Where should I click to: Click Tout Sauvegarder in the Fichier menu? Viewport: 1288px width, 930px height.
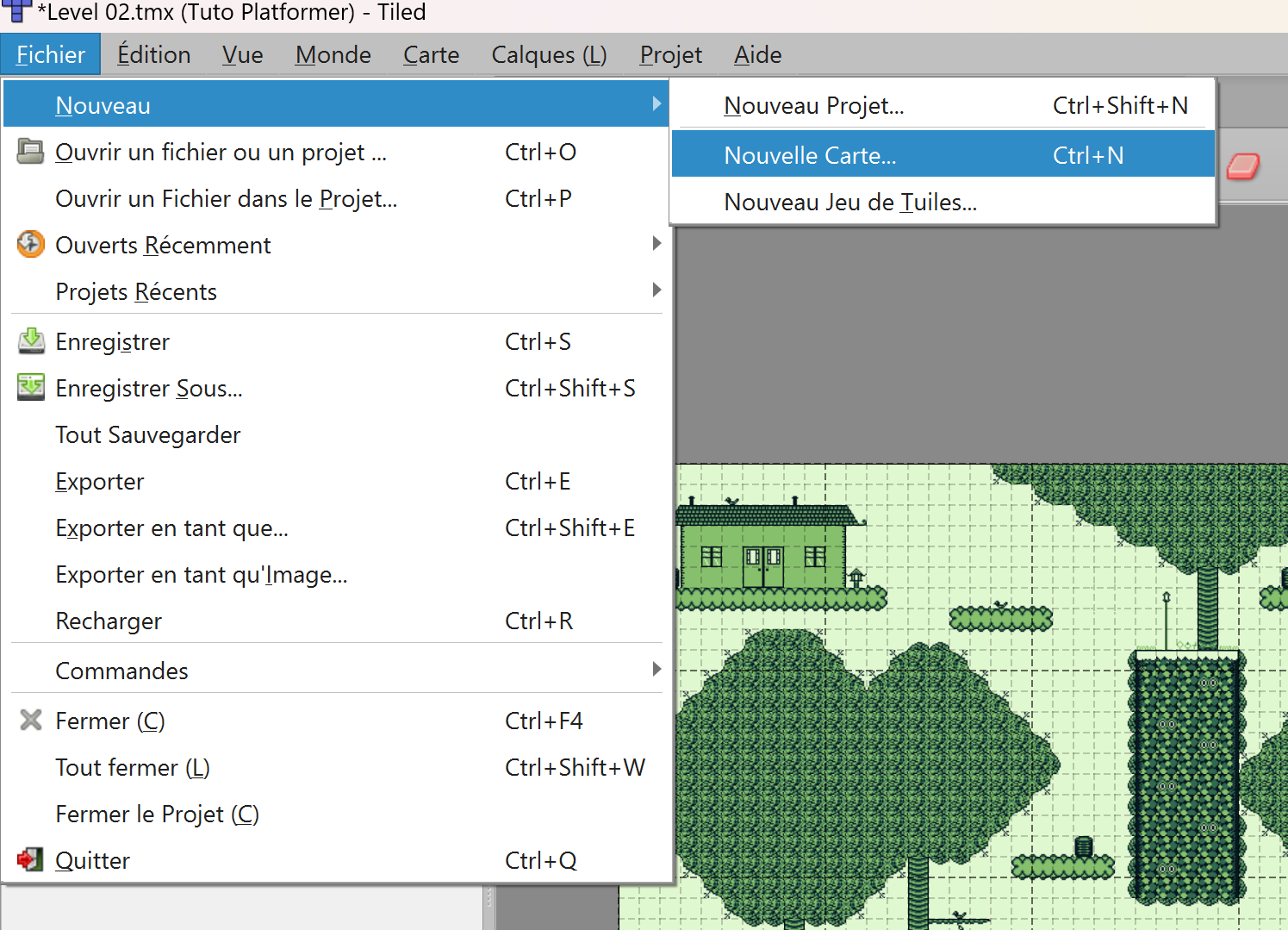[x=148, y=435]
